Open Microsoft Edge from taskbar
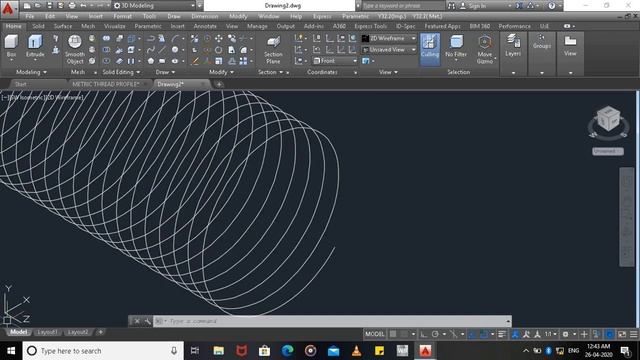Image resolution: width=640 pixels, height=360 pixels. pos(287,351)
